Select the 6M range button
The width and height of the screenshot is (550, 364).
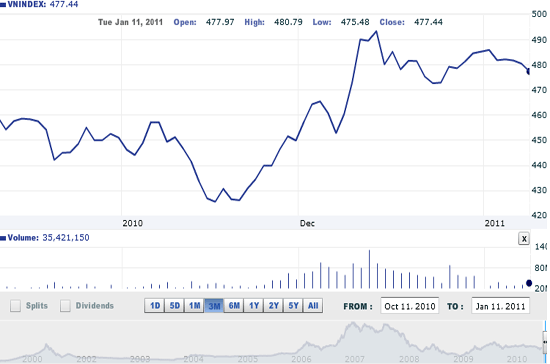[234, 306]
